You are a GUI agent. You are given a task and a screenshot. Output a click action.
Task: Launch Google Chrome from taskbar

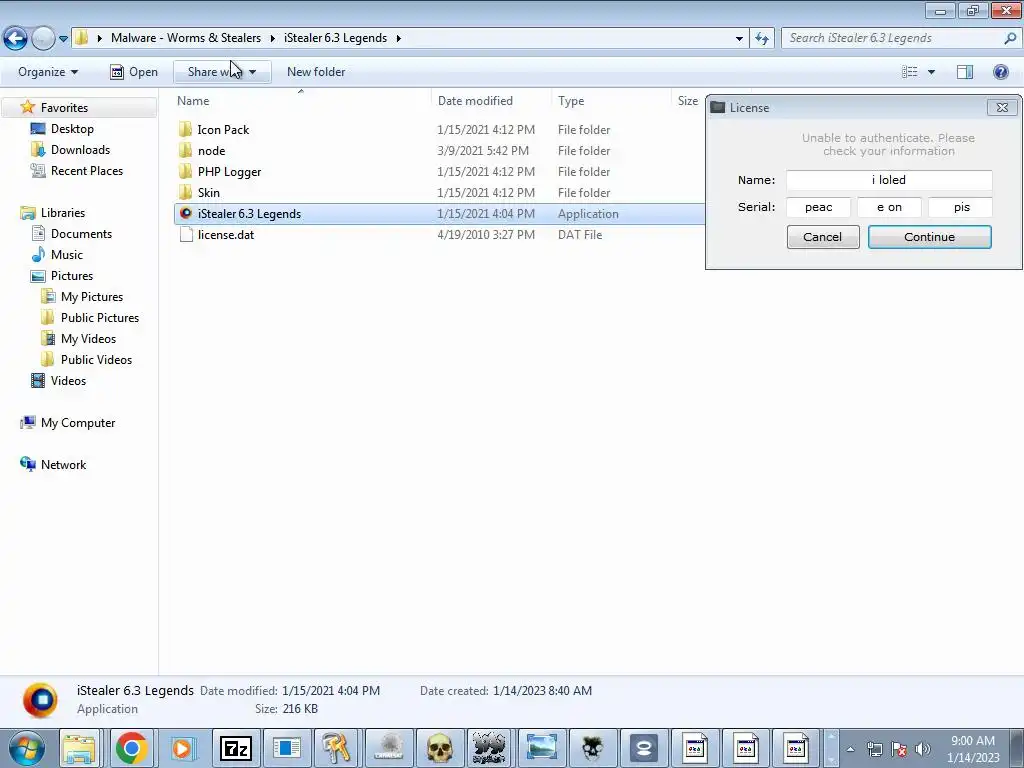point(131,748)
